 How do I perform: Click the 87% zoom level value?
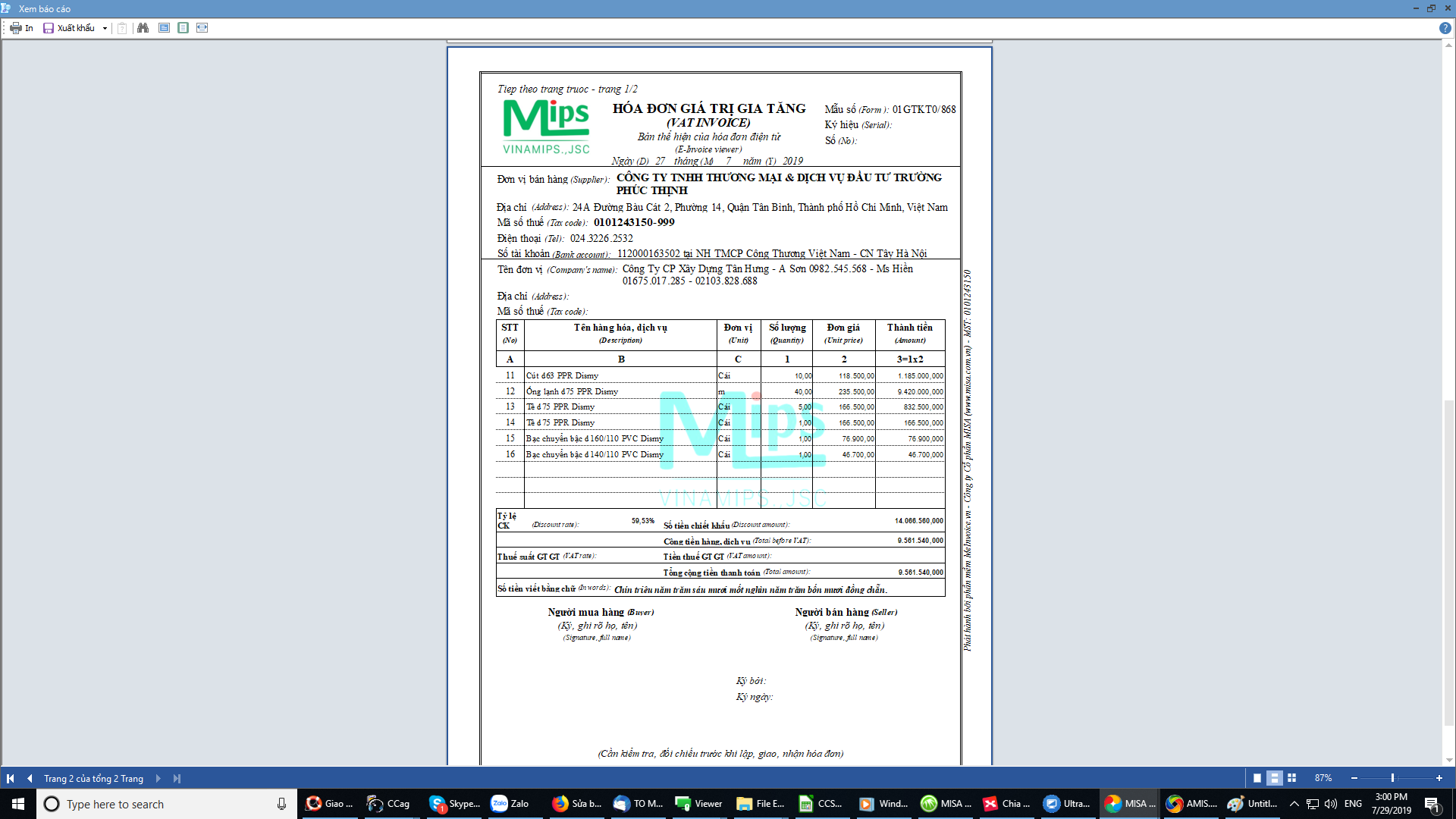click(x=1323, y=778)
